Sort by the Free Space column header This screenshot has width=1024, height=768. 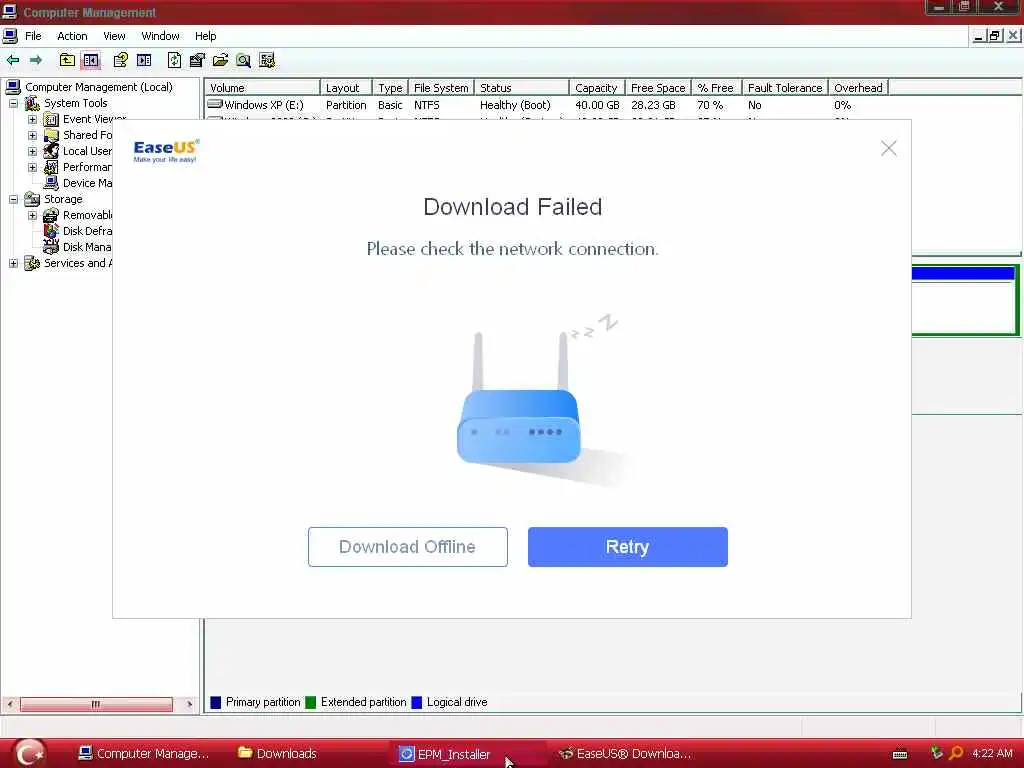658,88
